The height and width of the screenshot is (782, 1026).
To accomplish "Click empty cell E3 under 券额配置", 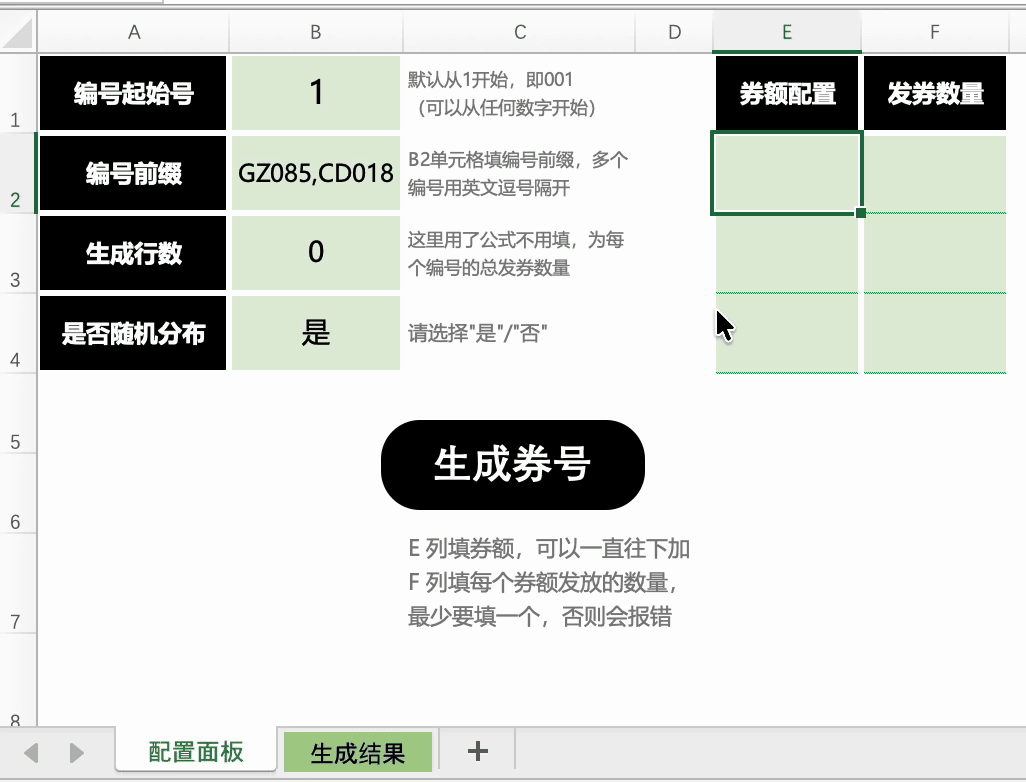I will [787, 253].
